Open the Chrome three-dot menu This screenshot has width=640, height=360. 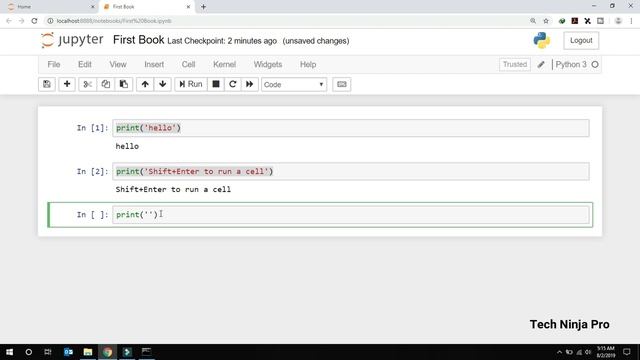click(x=631, y=21)
